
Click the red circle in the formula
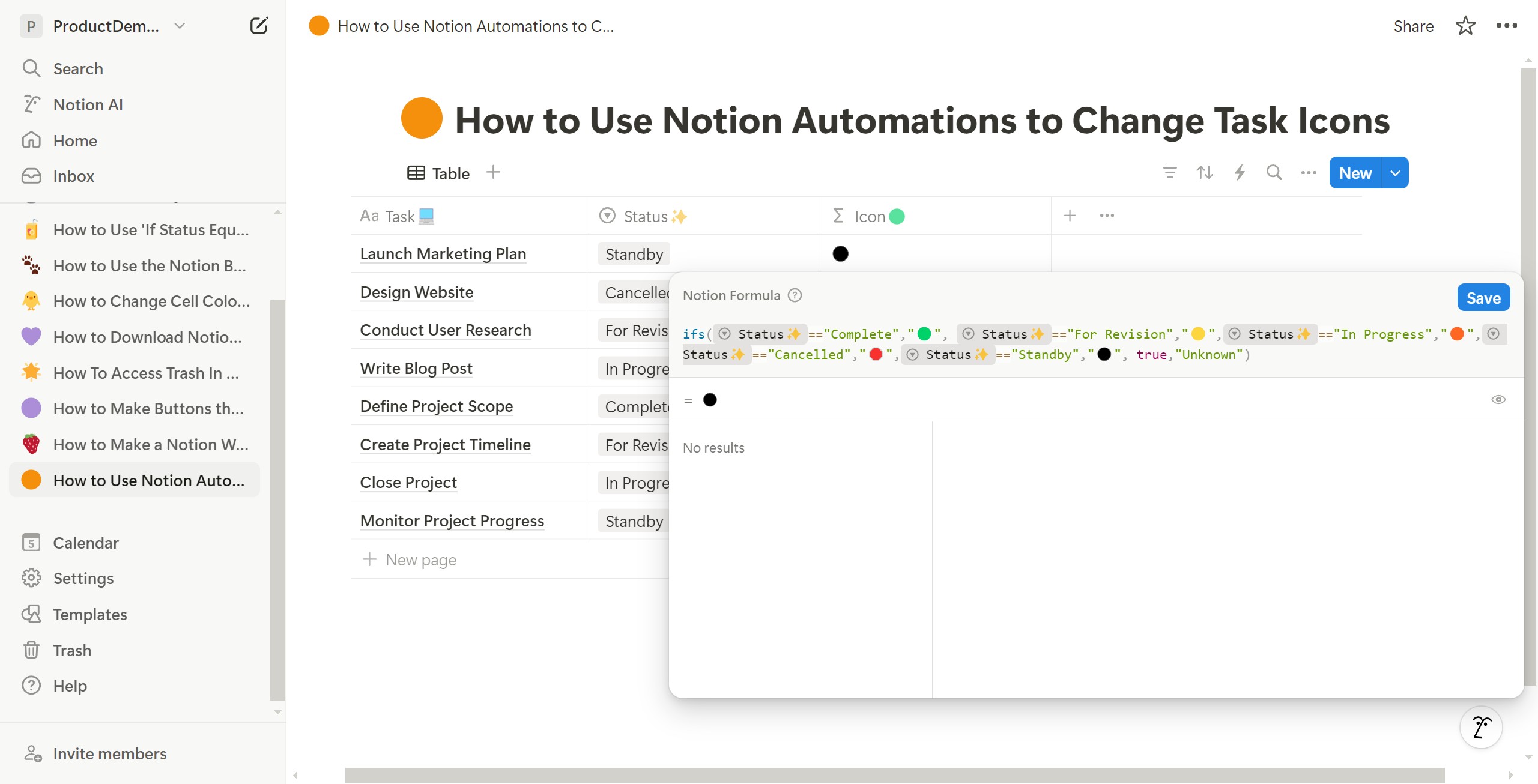coord(875,354)
